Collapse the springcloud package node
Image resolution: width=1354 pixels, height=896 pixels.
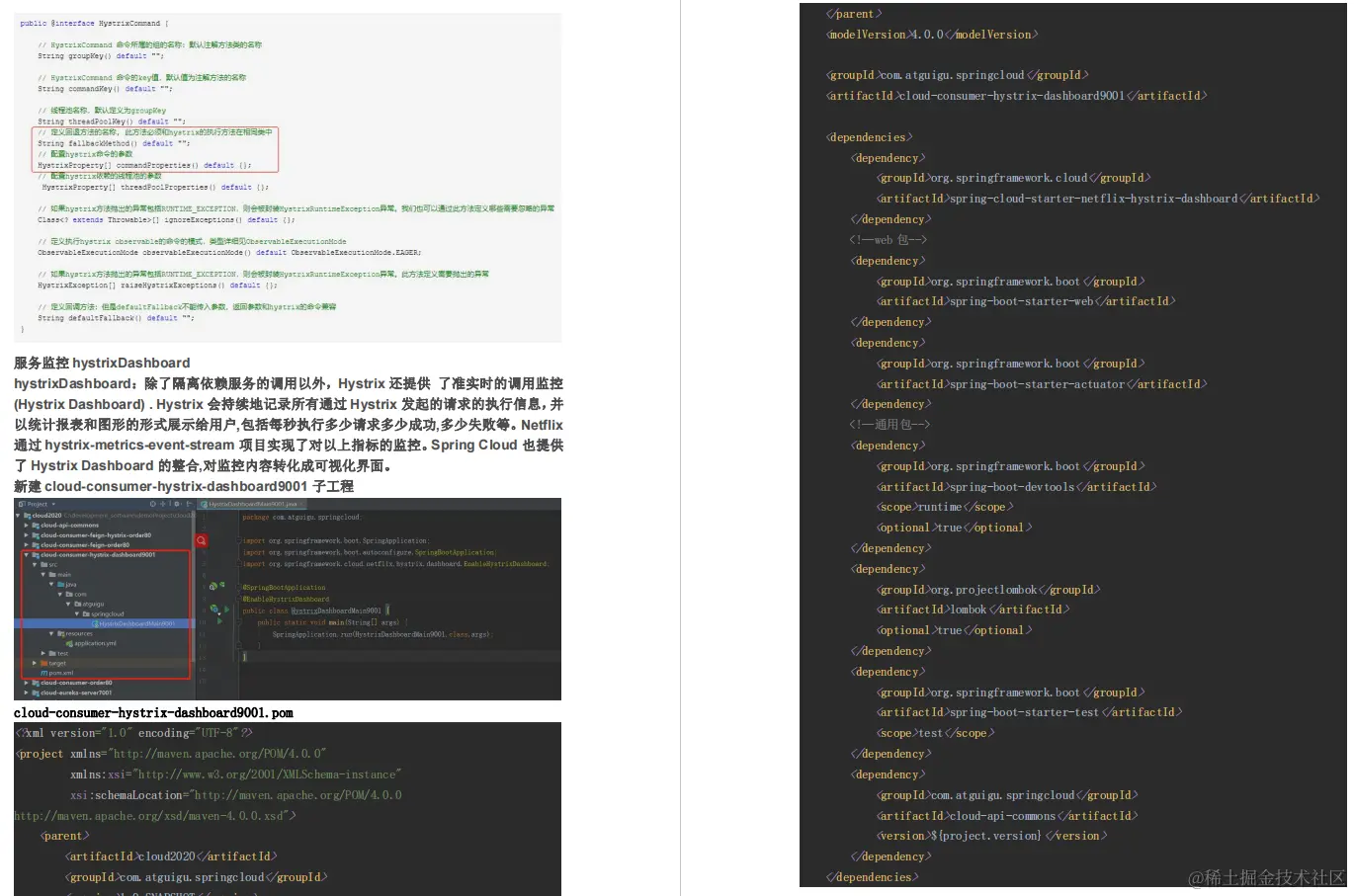[76, 614]
